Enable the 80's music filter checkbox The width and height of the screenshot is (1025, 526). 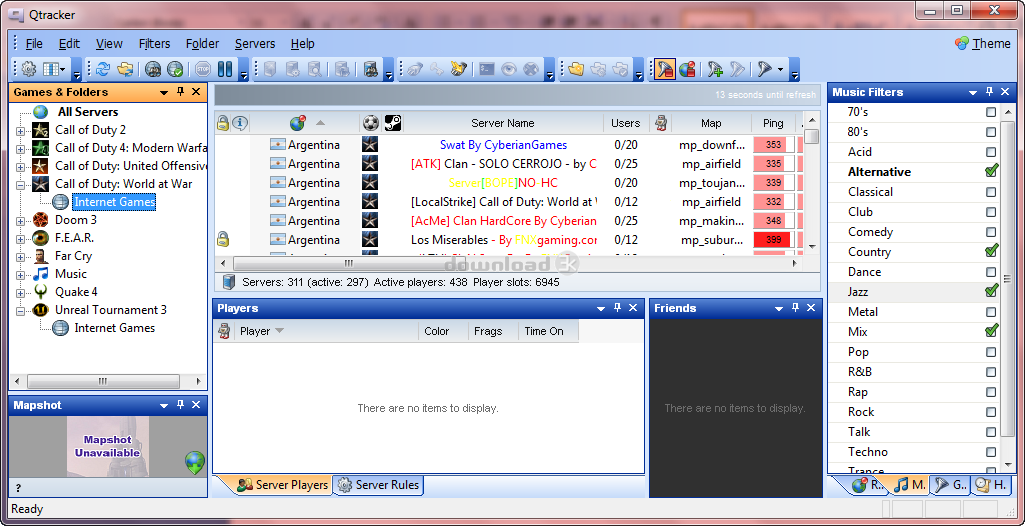[991, 132]
